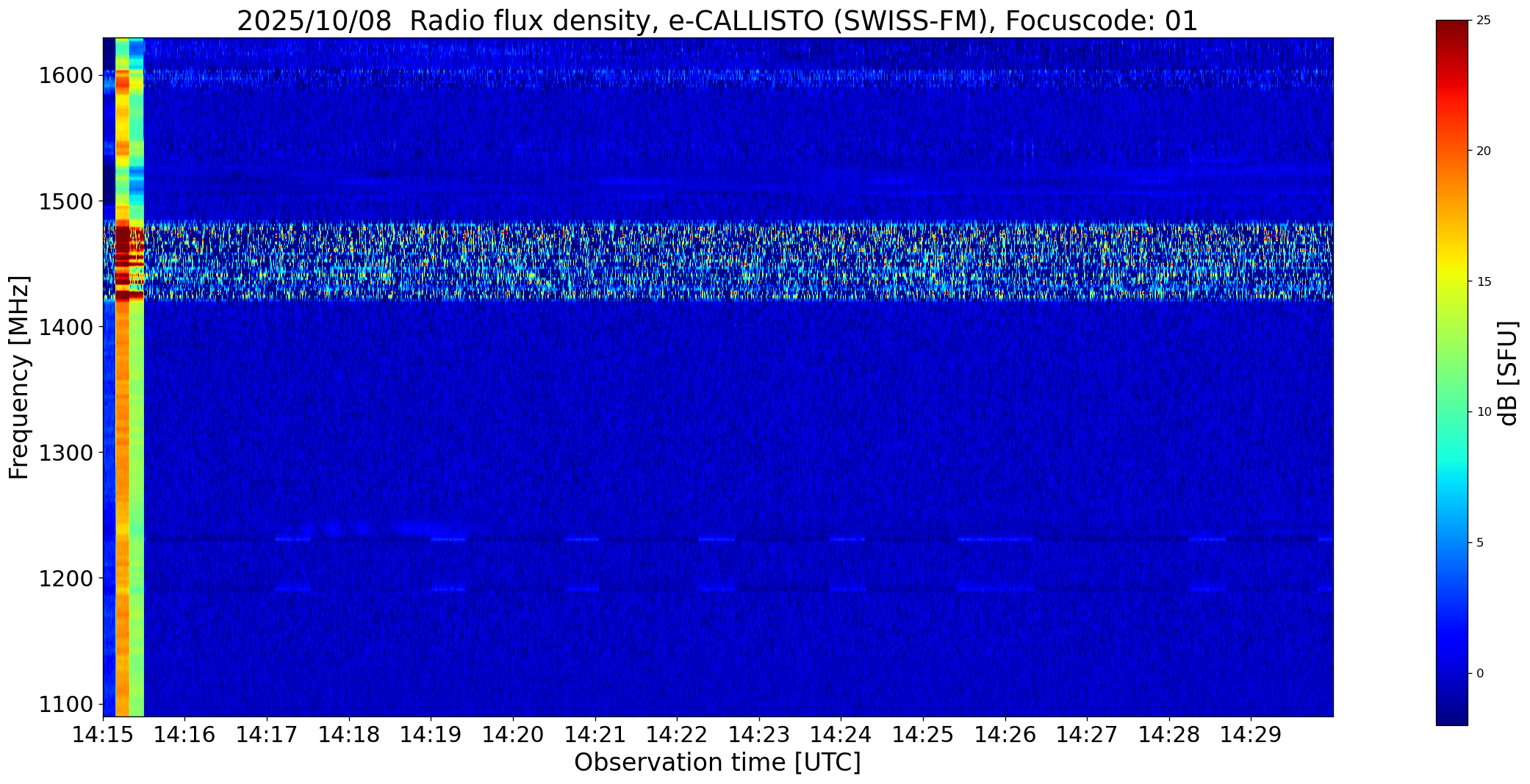Click the 14:24 time tick label
This screenshot has height=784, width=1530.
841,734
